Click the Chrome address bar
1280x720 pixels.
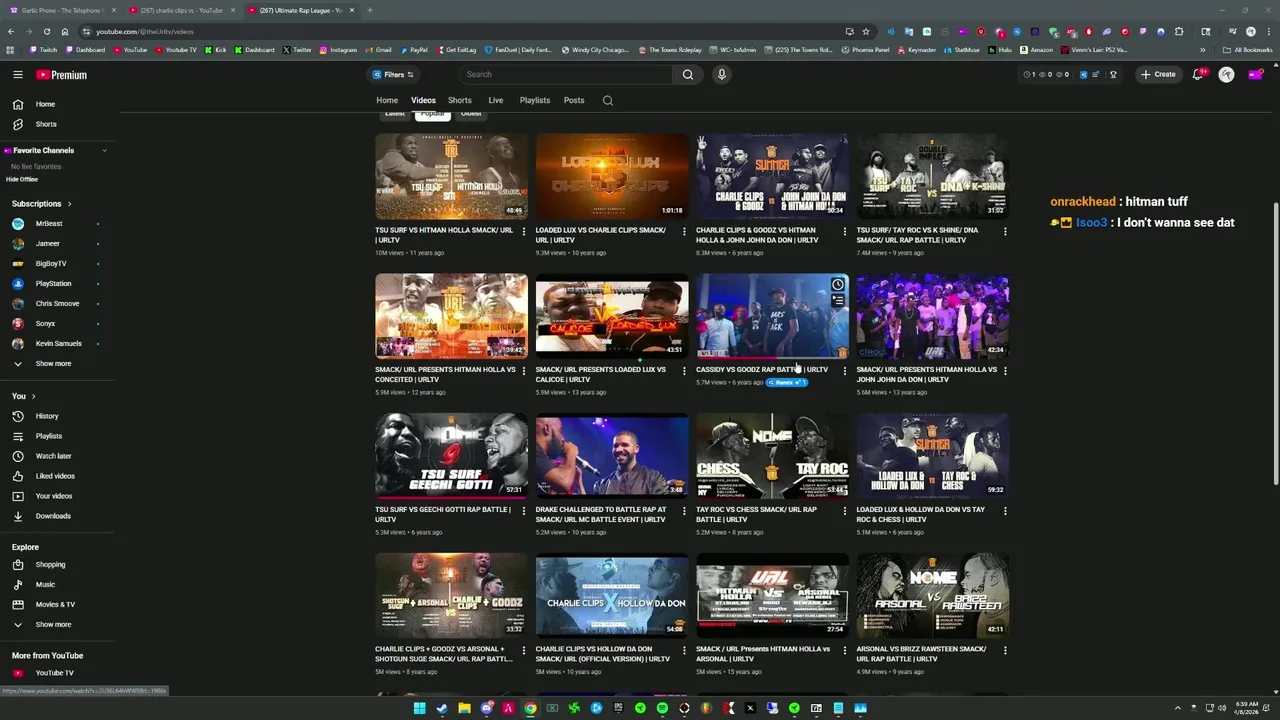pos(465,31)
